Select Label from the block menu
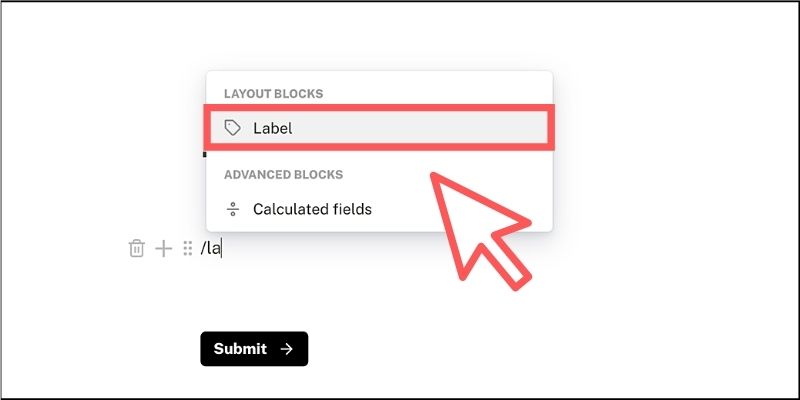Viewport: 800px width, 400px height. click(x=380, y=128)
